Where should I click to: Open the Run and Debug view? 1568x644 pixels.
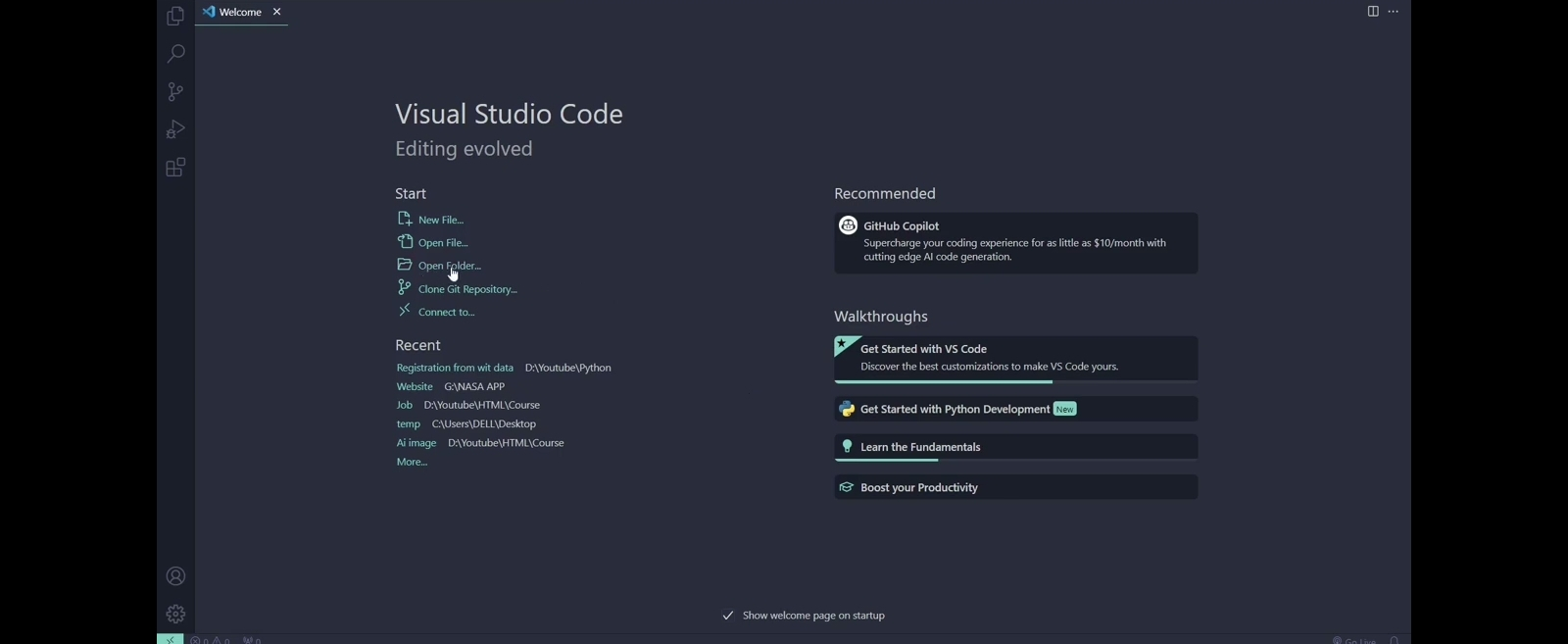[175, 129]
